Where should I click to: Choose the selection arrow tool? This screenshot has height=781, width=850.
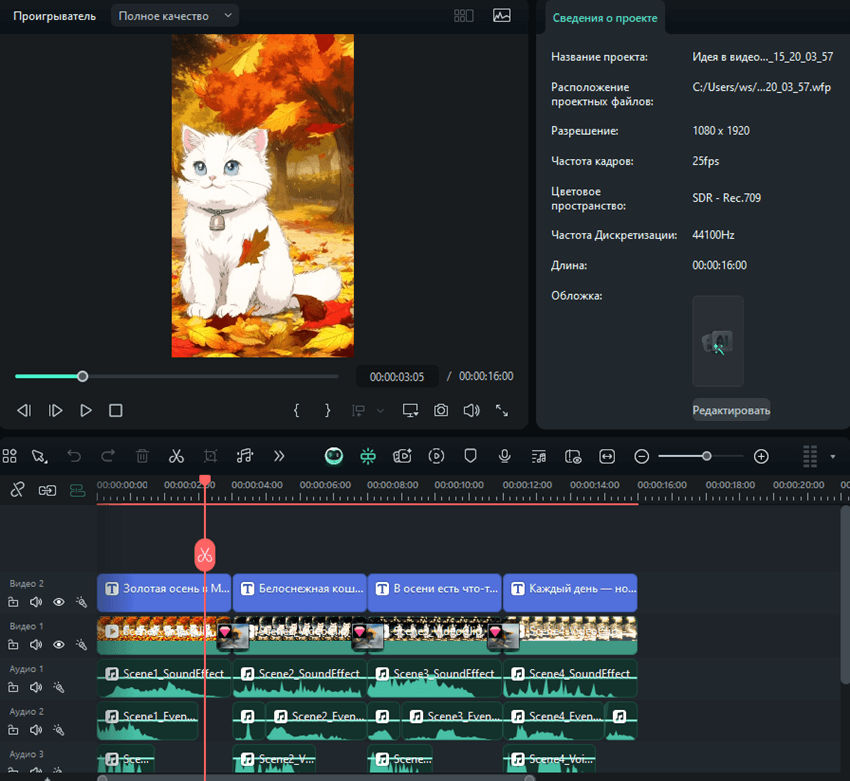click(x=39, y=456)
